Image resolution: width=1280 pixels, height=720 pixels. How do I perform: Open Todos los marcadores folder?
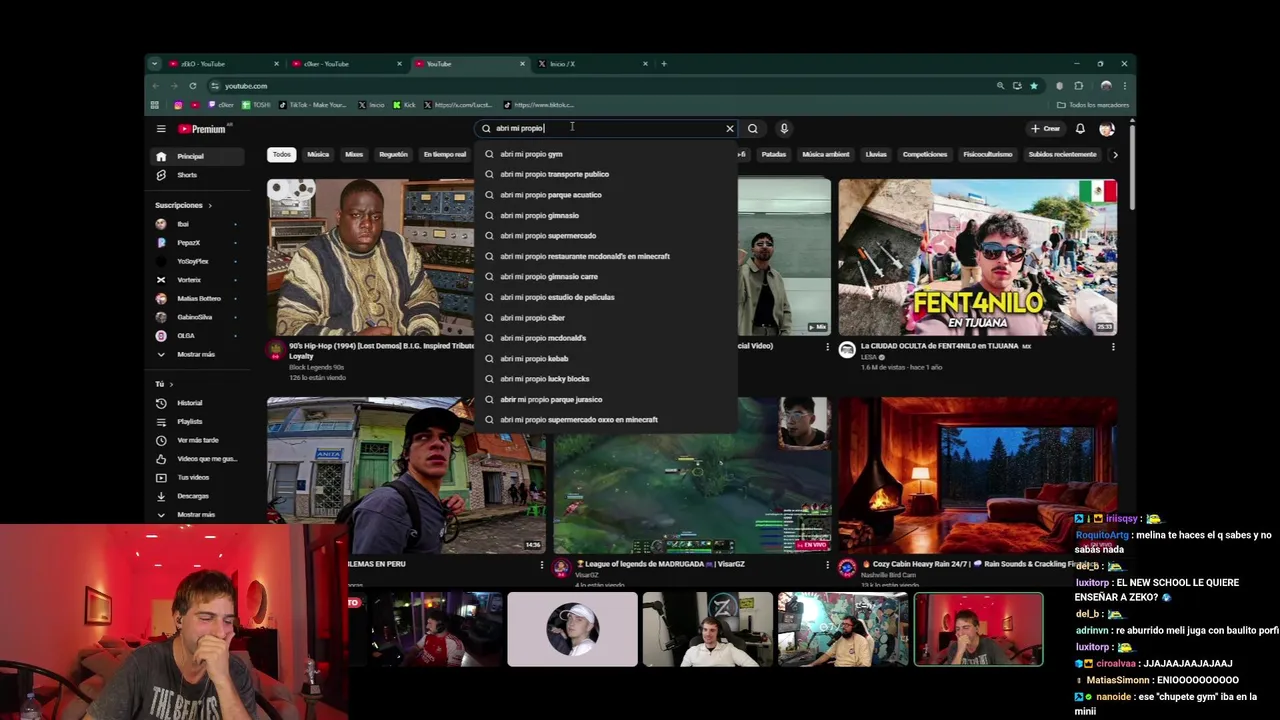click(x=1093, y=105)
